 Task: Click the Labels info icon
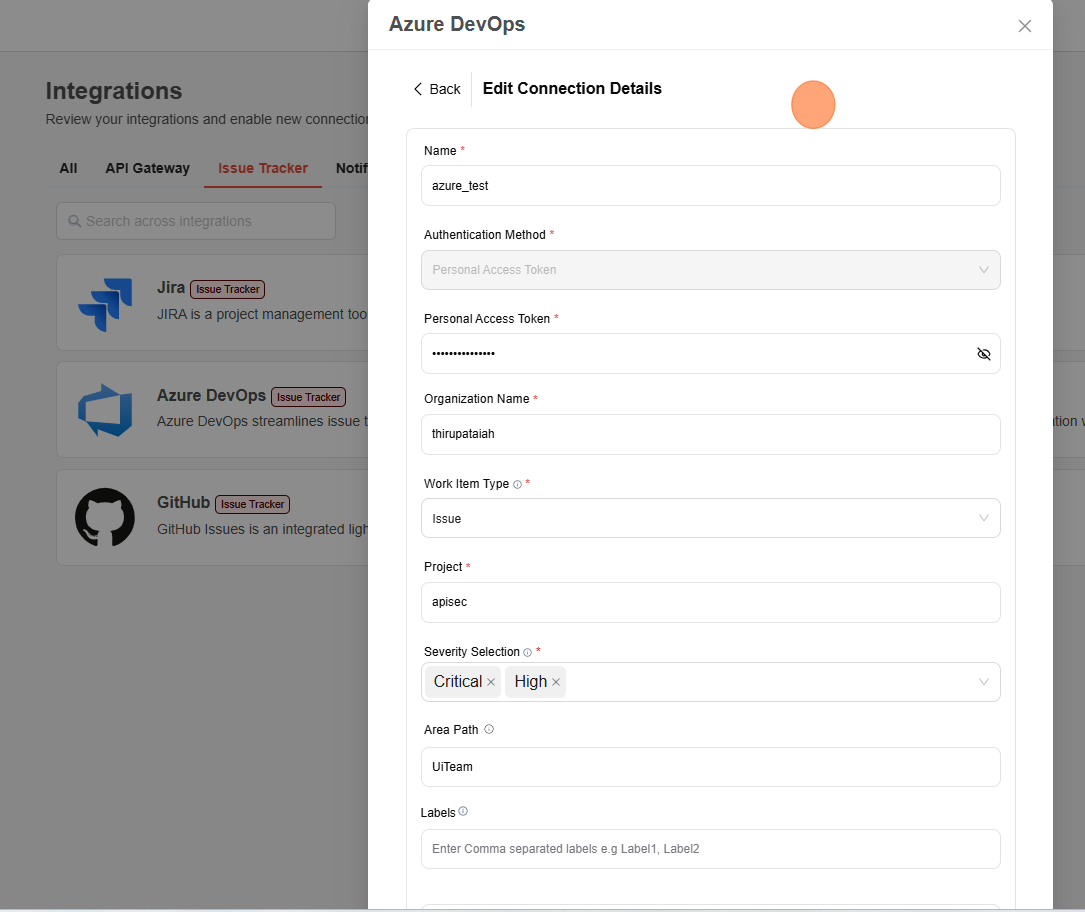pyautogui.click(x=463, y=812)
